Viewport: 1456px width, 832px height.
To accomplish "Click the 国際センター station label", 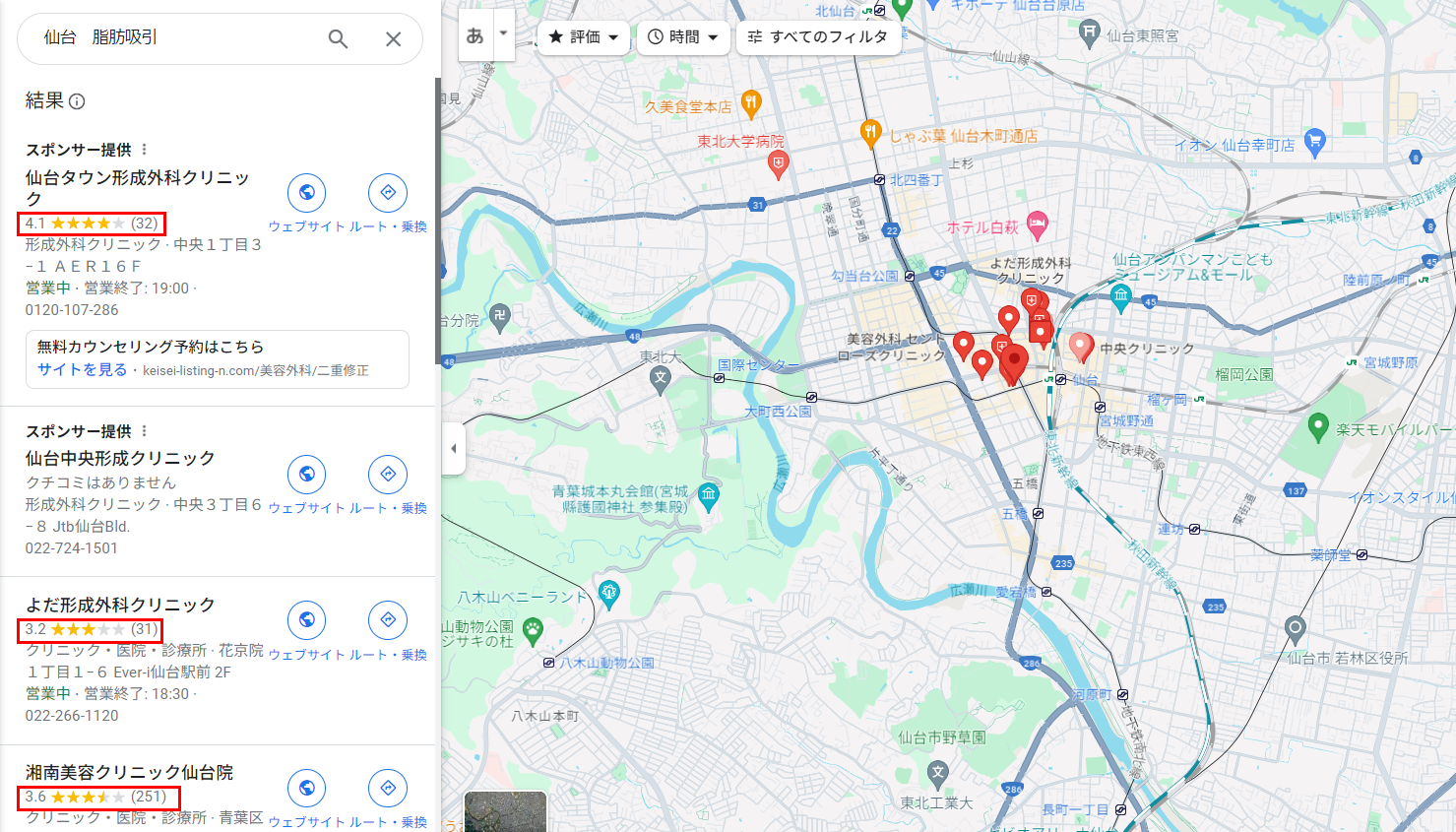I will point(758,365).
